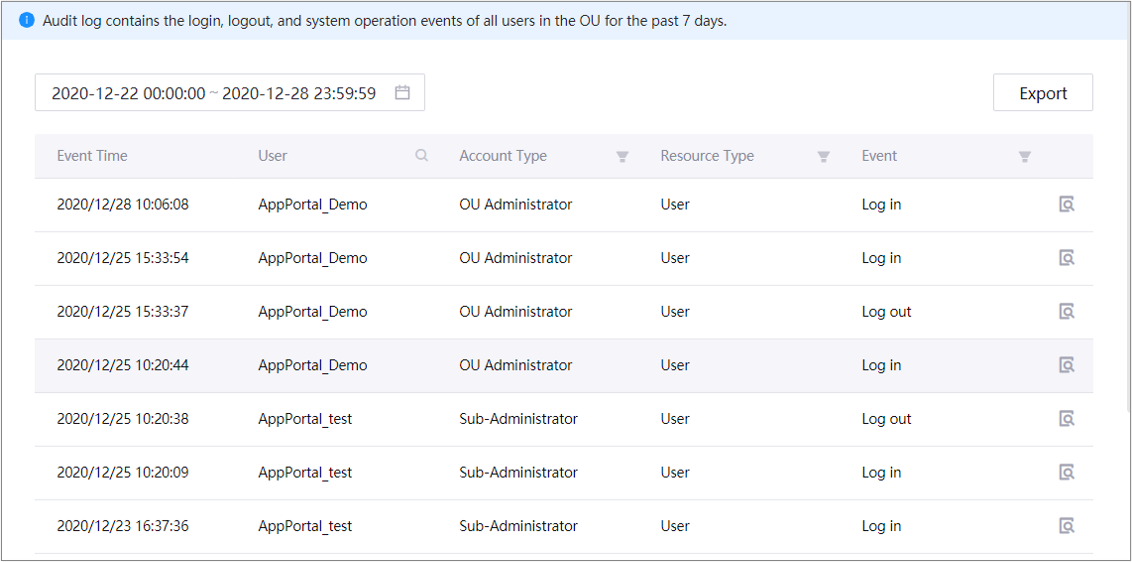
Task: Click the Log out event at 15:33:37
Action: pyautogui.click(x=886, y=312)
